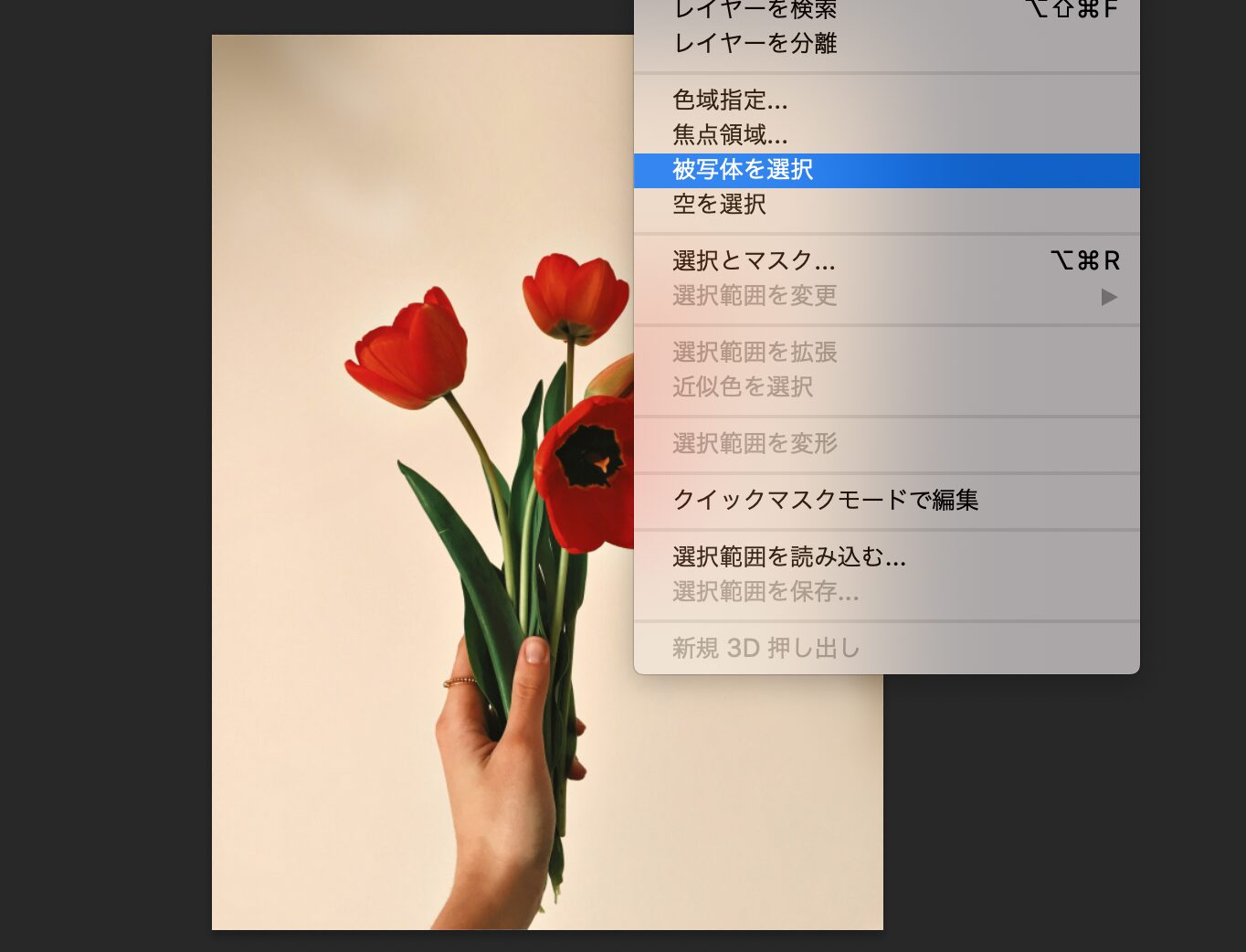The image size is (1246, 952).
Task: Open 選択とマスク... (Select and Mask)
Action: 754,261
